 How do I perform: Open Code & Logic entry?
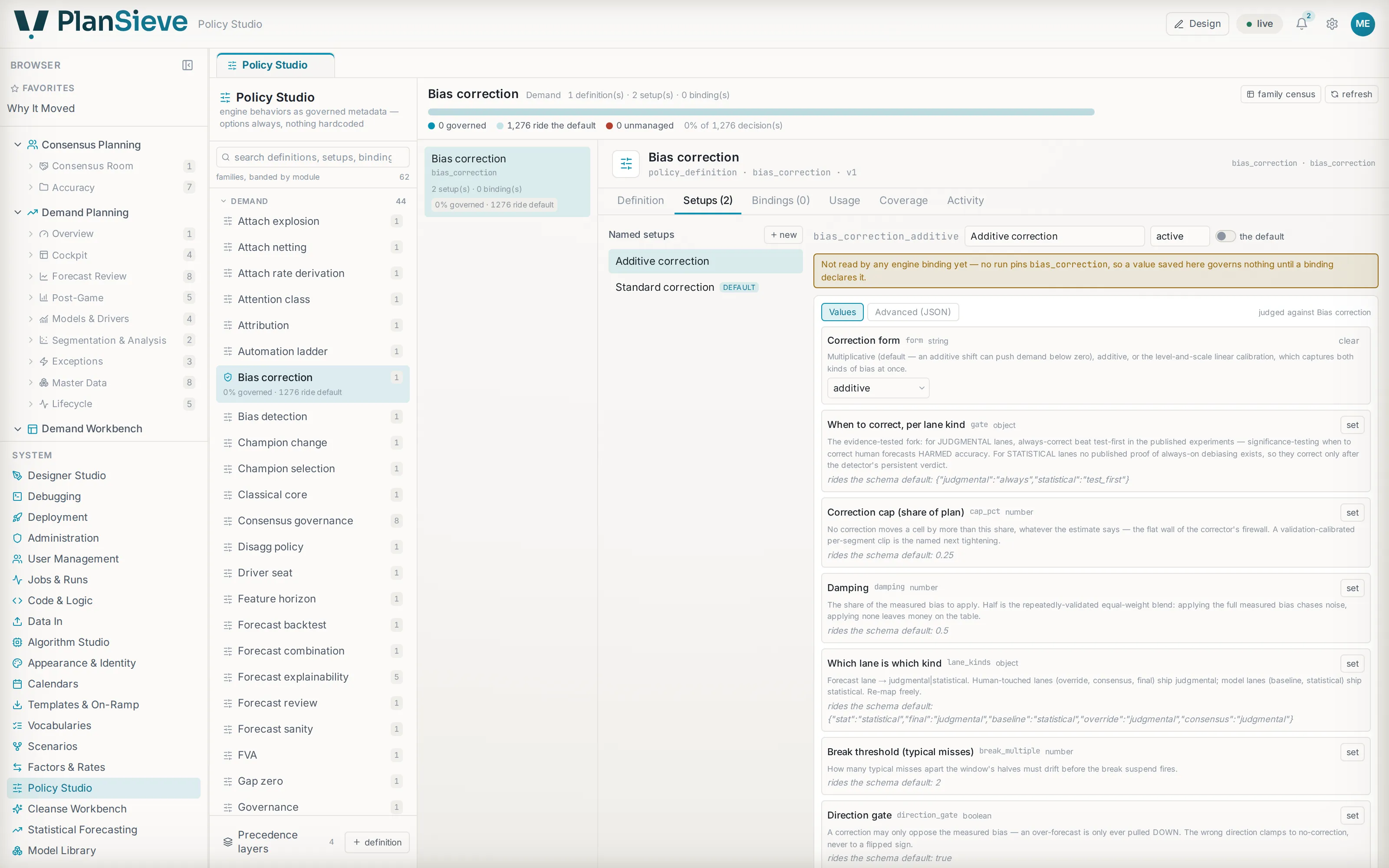pyautogui.click(x=60, y=600)
